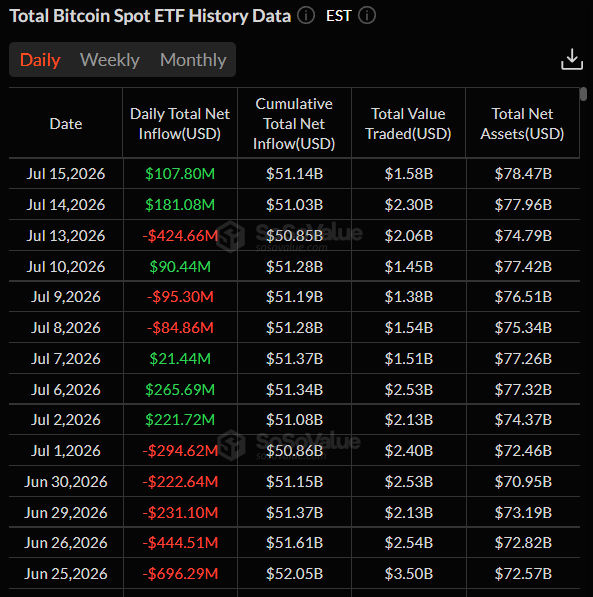This screenshot has width=593, height=597.
Task: Select the Jul 15,2026 date cell
Action: click(66, 174)
